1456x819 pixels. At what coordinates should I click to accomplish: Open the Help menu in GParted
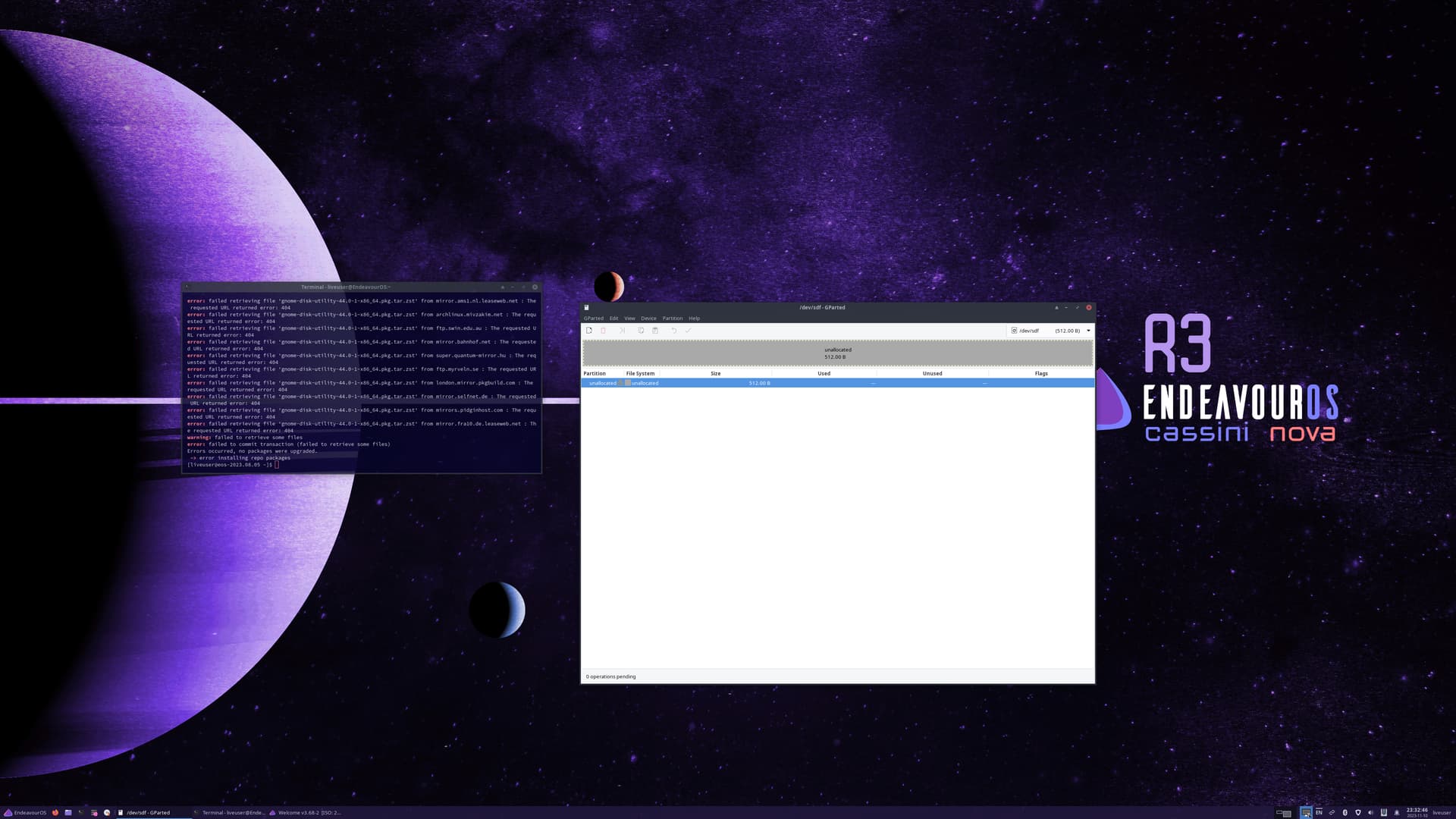[694, 318]
